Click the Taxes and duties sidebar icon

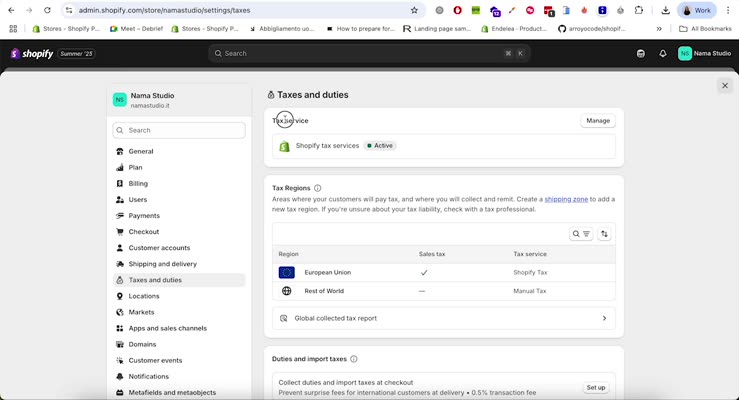point(120,280)
